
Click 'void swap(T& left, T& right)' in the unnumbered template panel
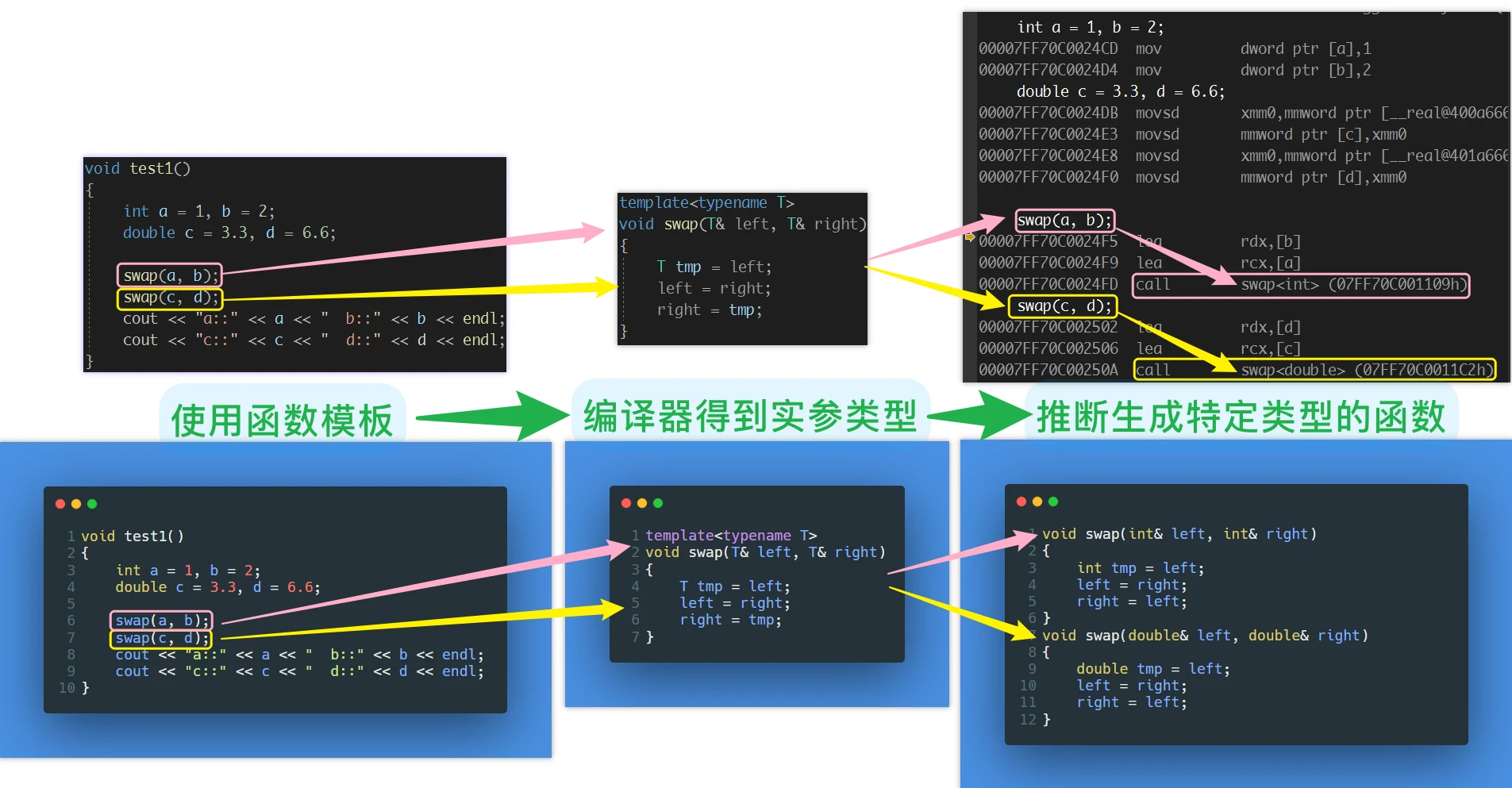tap(742, 224)
